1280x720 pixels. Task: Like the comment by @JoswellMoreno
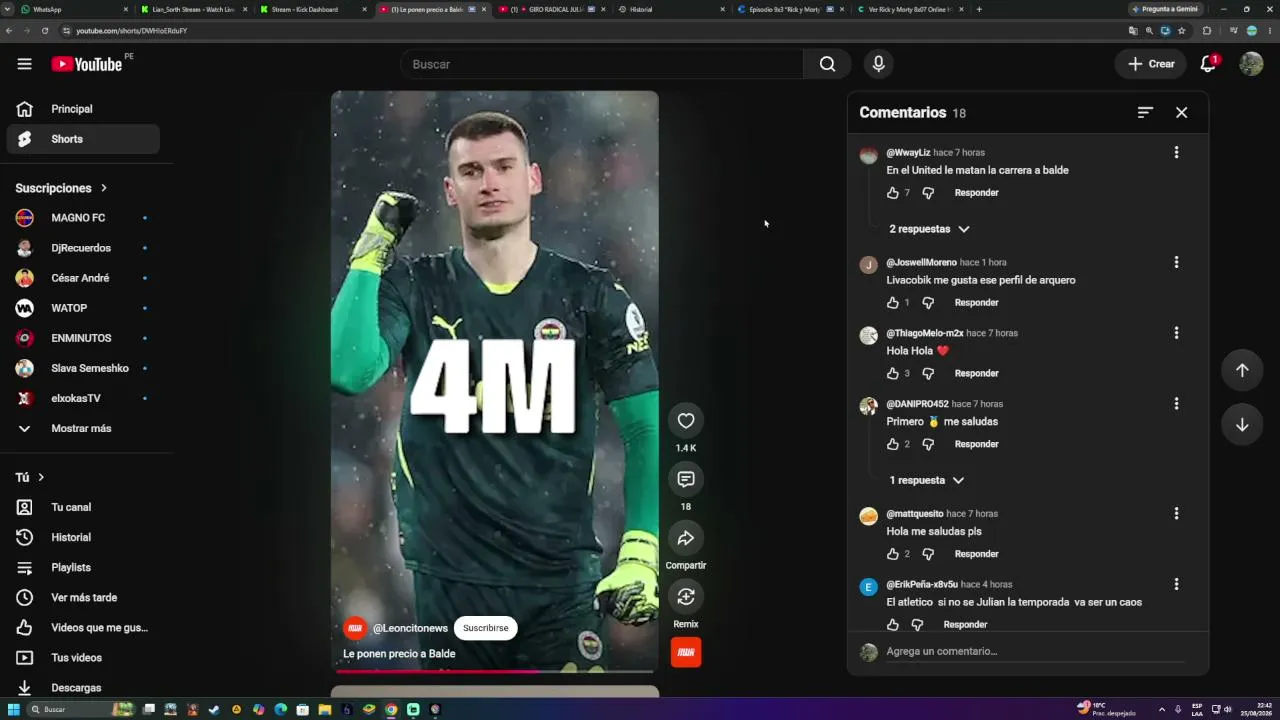(x=893, y=303)
